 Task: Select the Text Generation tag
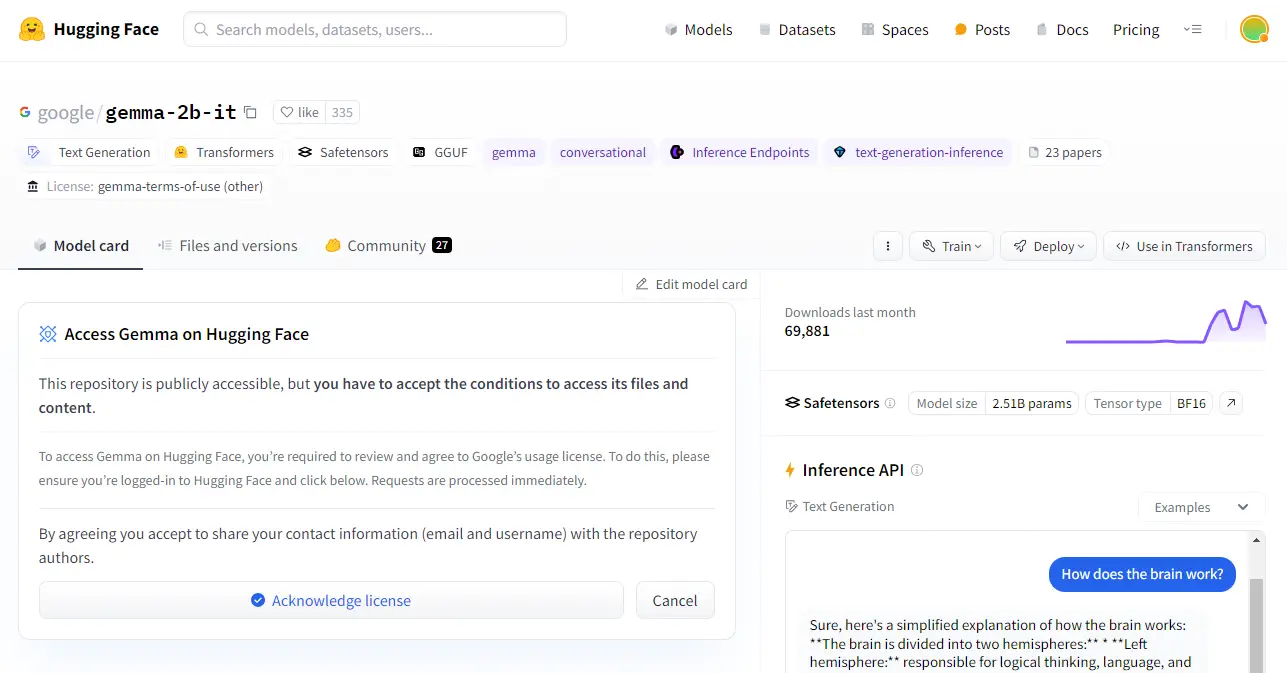point(89,152)
